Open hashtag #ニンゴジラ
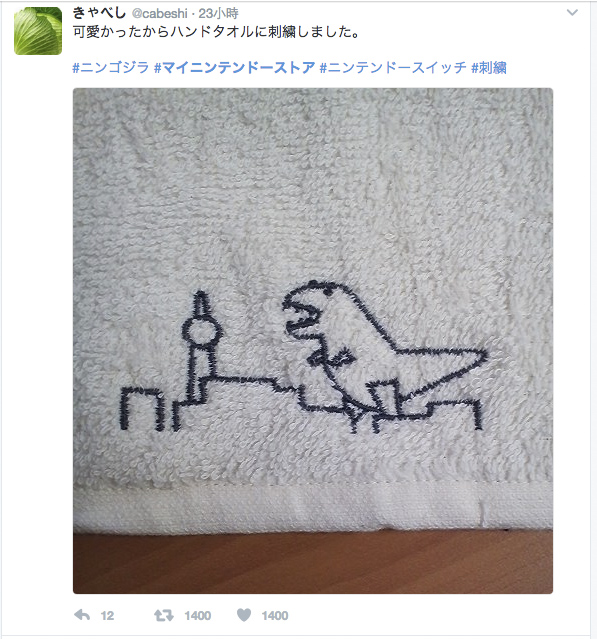The height and width of the screenshot is (639, 597). [x=111, y=67]
